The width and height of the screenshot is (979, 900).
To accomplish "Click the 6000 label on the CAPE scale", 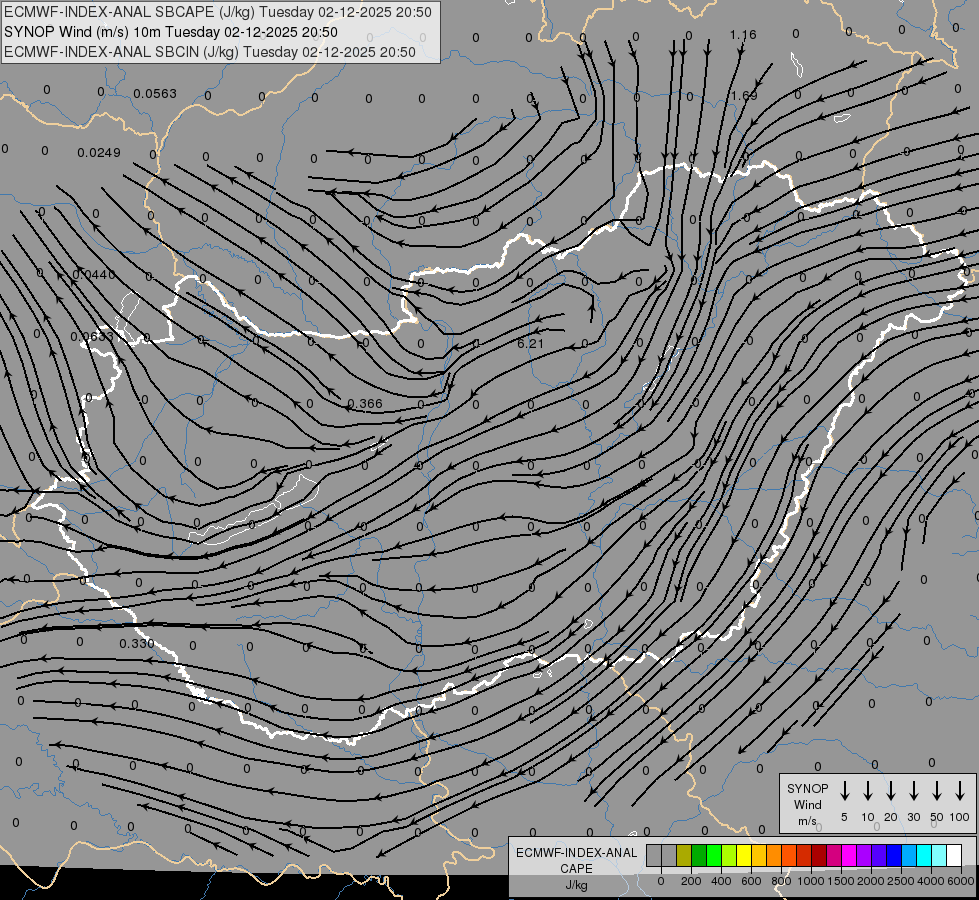I will coord(961,881).
